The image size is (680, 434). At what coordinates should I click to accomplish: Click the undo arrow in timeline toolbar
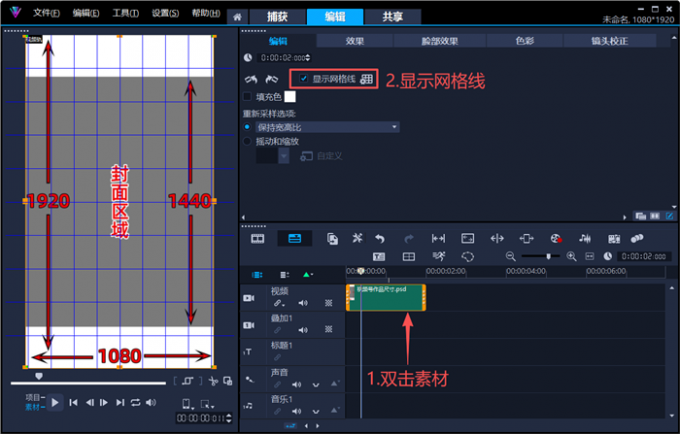click(x=380, y=238)
